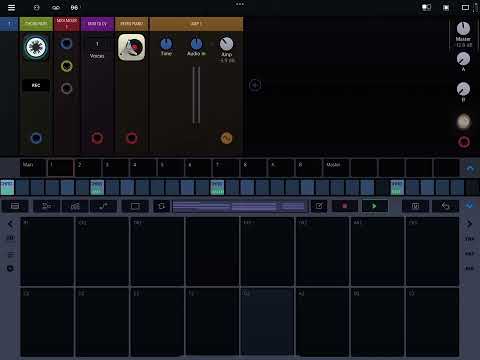Viewport: 480px width, 360px height.
Task: Collapse the panel with the up chevron
Action: click(x=470, y=168)
